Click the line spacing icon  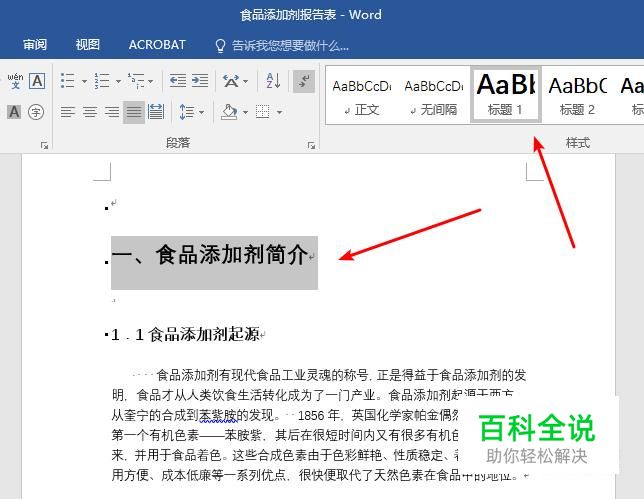pyautogui.click(x=187, y=112)
